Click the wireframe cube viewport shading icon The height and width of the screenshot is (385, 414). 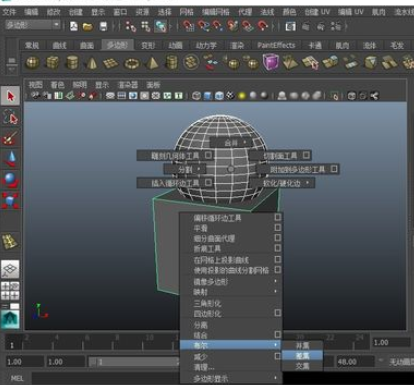[197, 96]
